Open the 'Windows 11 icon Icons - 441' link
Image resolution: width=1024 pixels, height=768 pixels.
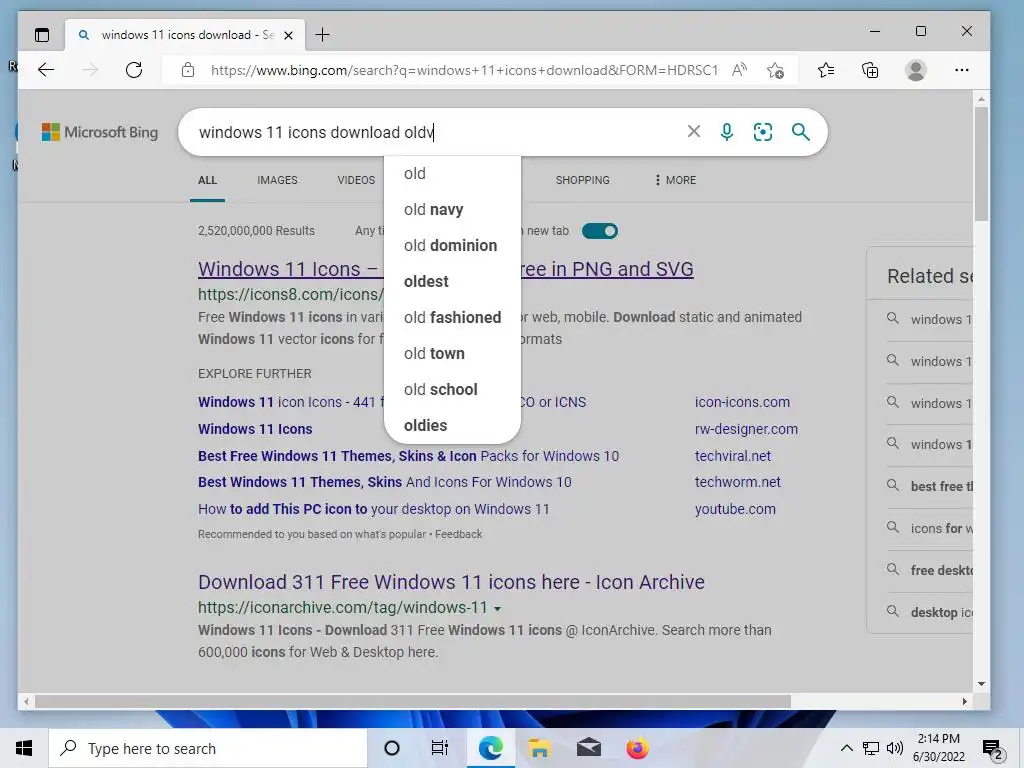(x=291, y=402)
